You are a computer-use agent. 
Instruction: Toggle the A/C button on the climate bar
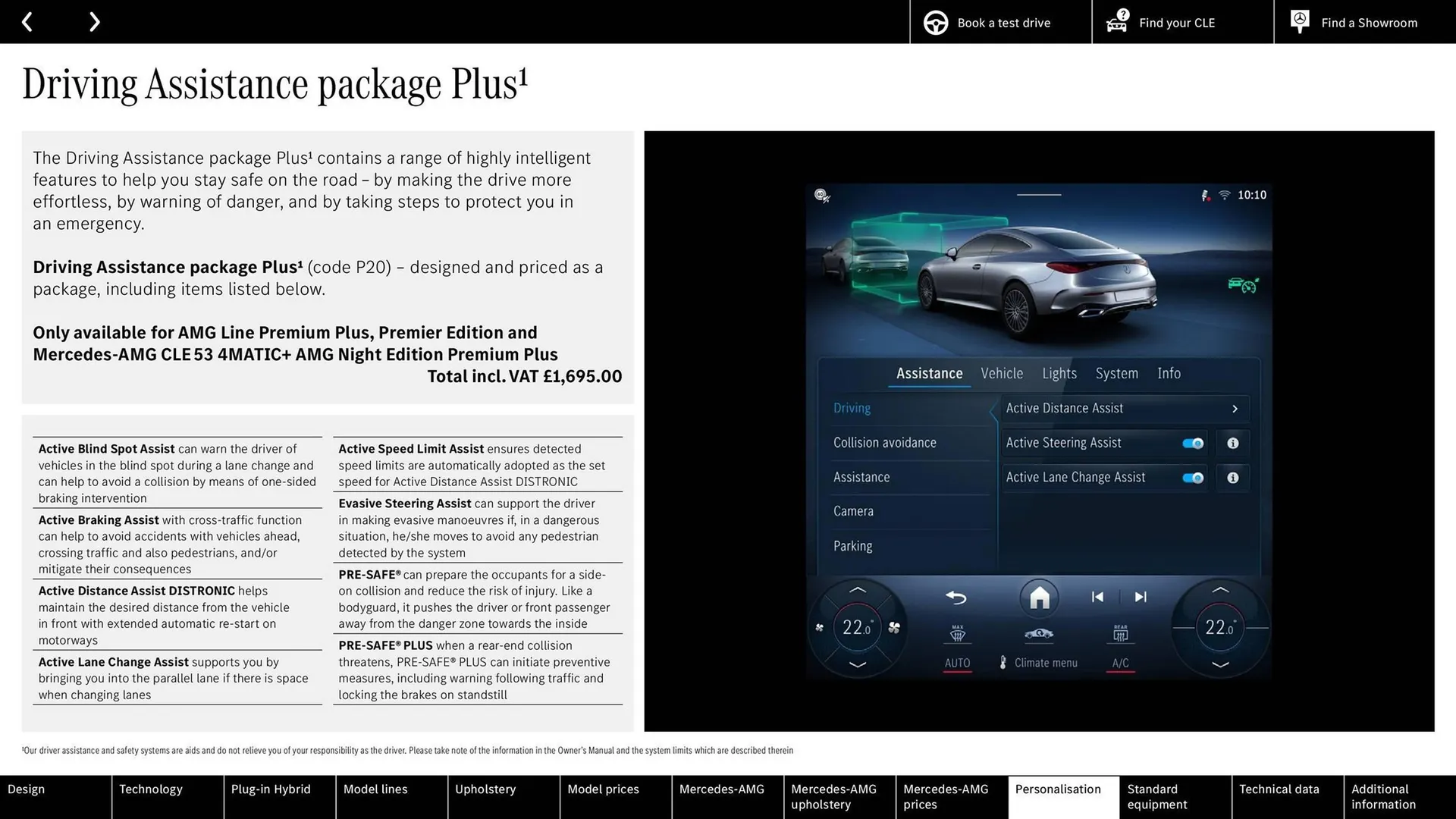point(1120,662)
